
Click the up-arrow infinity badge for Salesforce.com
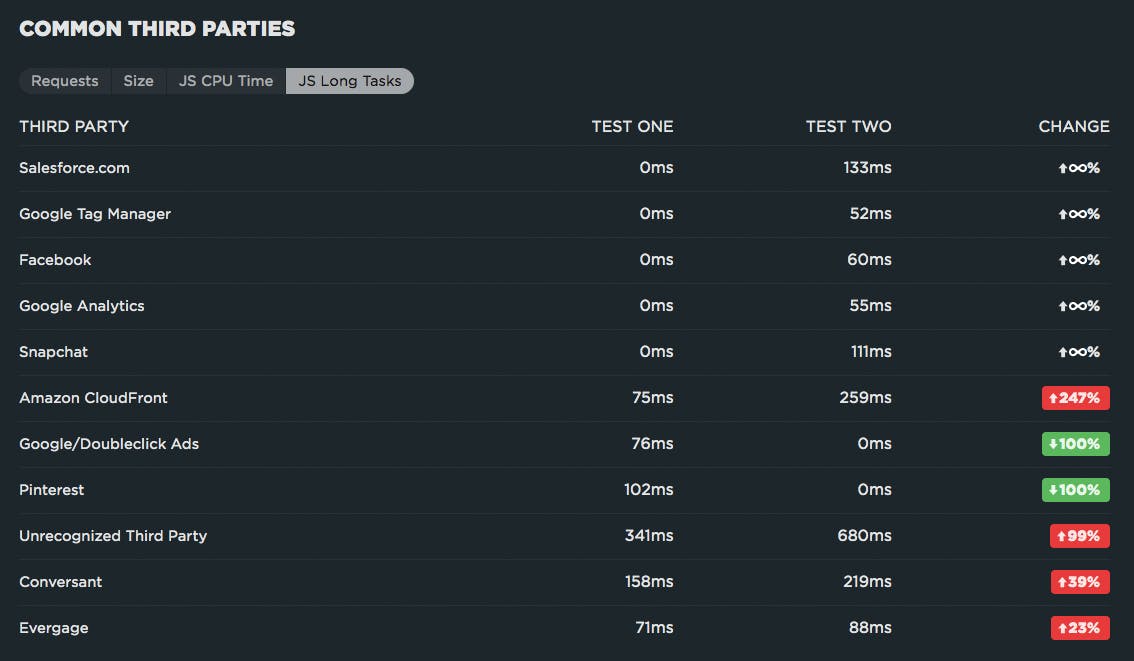tap(1078, 167)
